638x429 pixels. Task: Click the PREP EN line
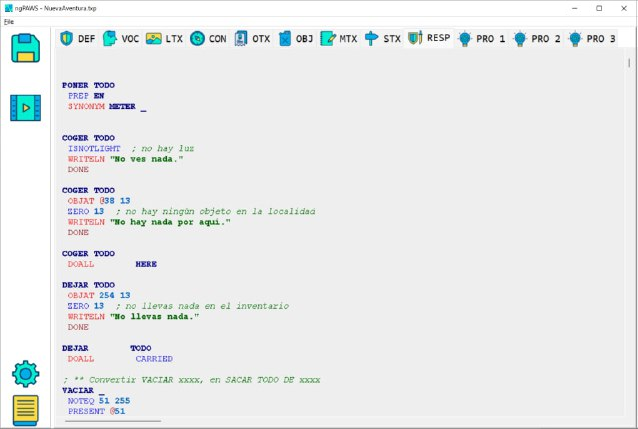[x=86, y=96]
